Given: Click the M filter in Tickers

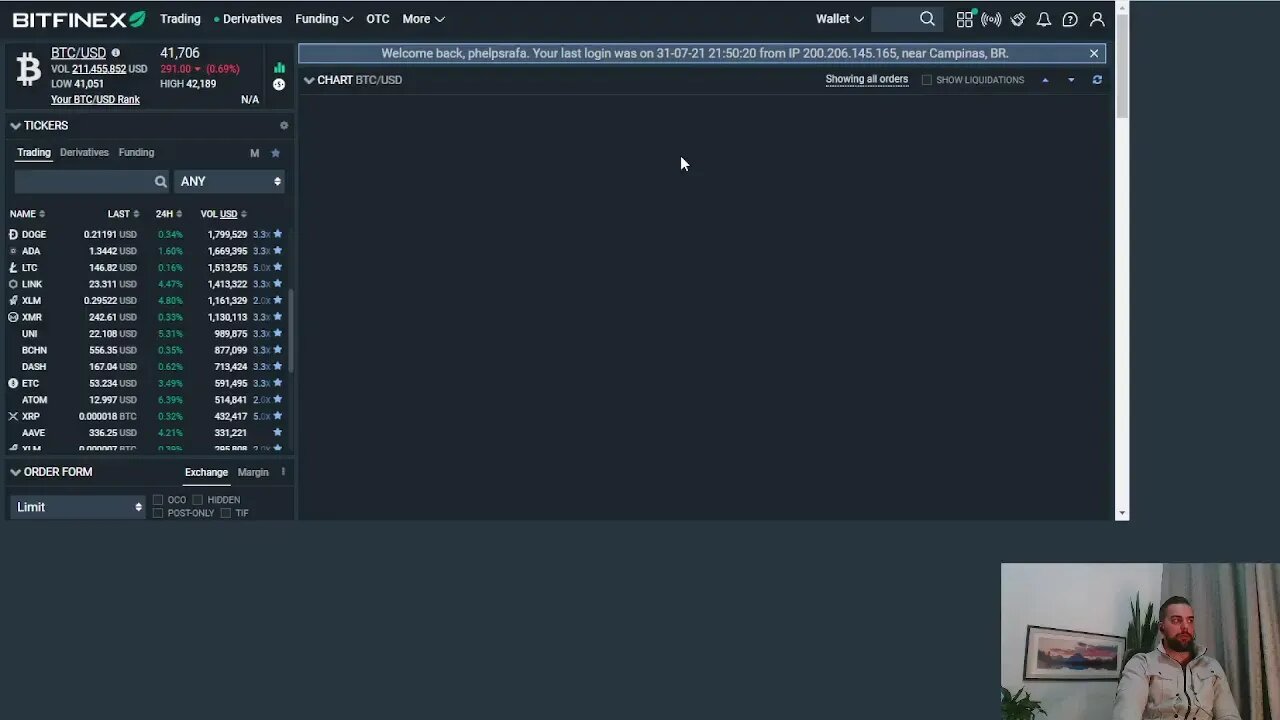Looking at the screenshot, I should click(x=254, y=153).
